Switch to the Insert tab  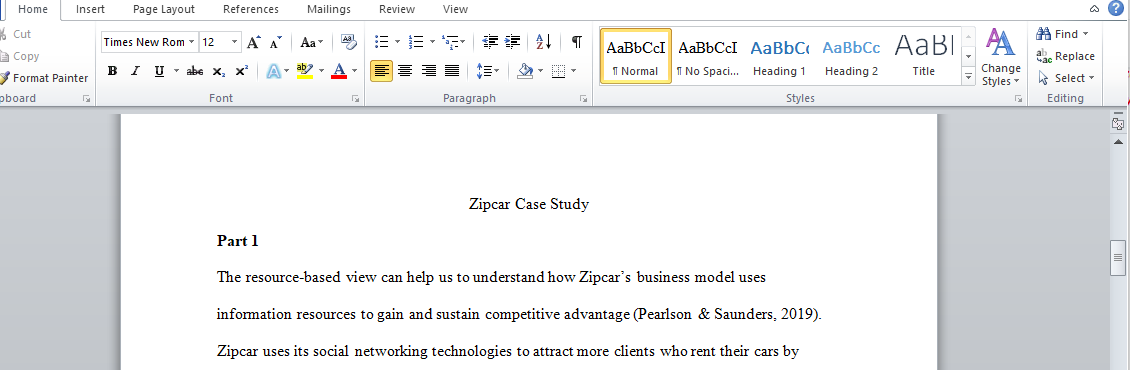click(x=90, y=9)
